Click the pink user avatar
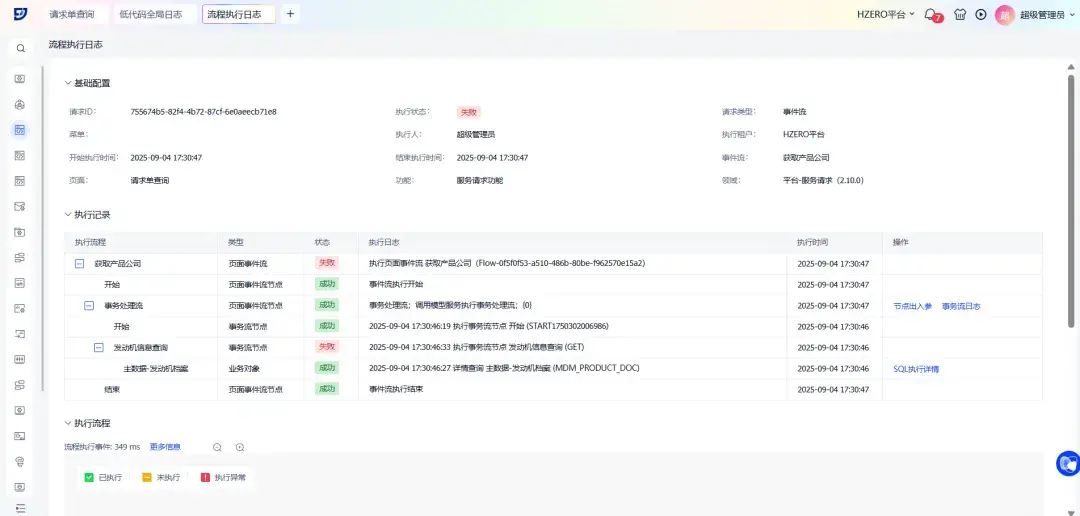This screenshot has width=1080, height=516. click(x=1005, y=14)
